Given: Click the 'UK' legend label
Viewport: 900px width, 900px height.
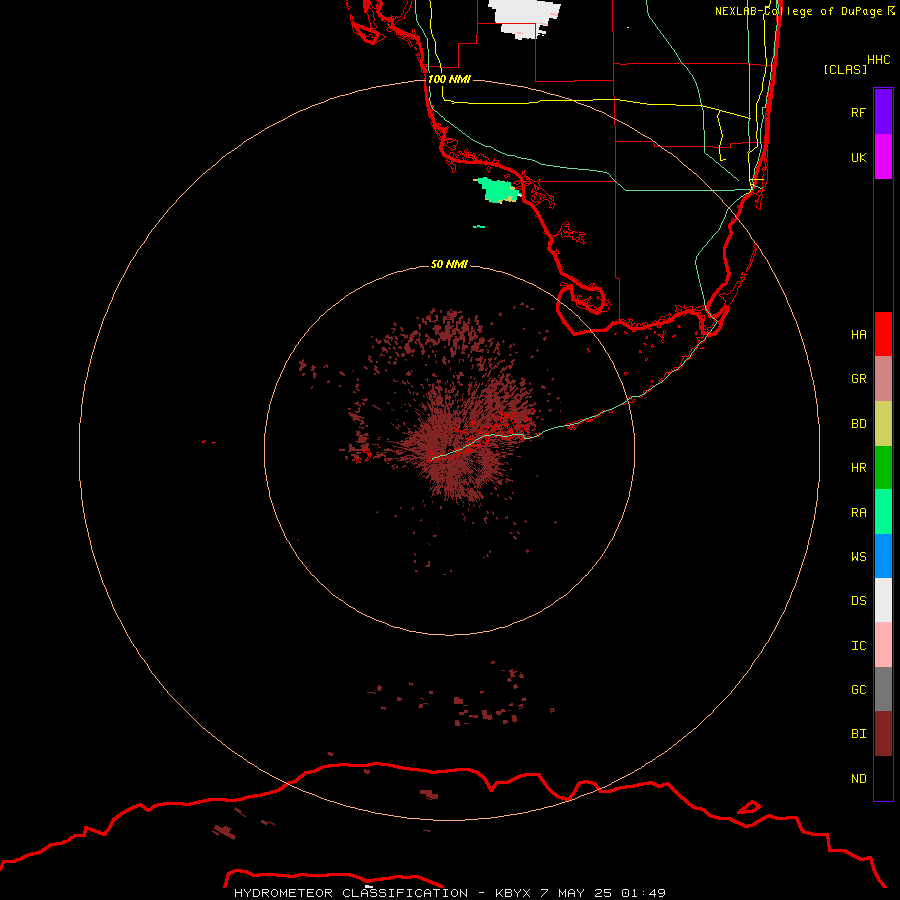Looking at the screenshot, I should coord(859,157).
